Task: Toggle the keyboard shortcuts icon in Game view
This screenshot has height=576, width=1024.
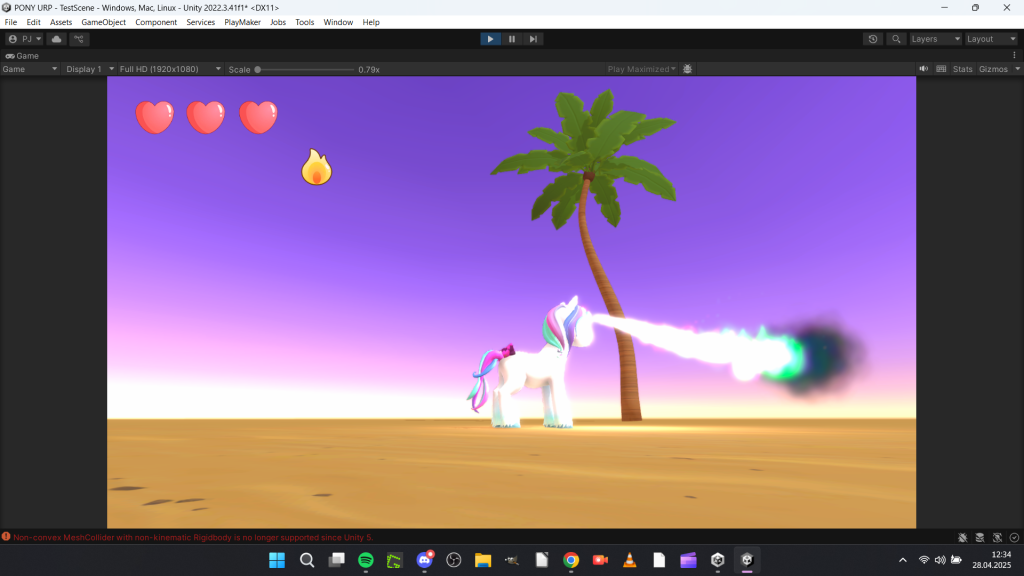Action: point(941,69)
